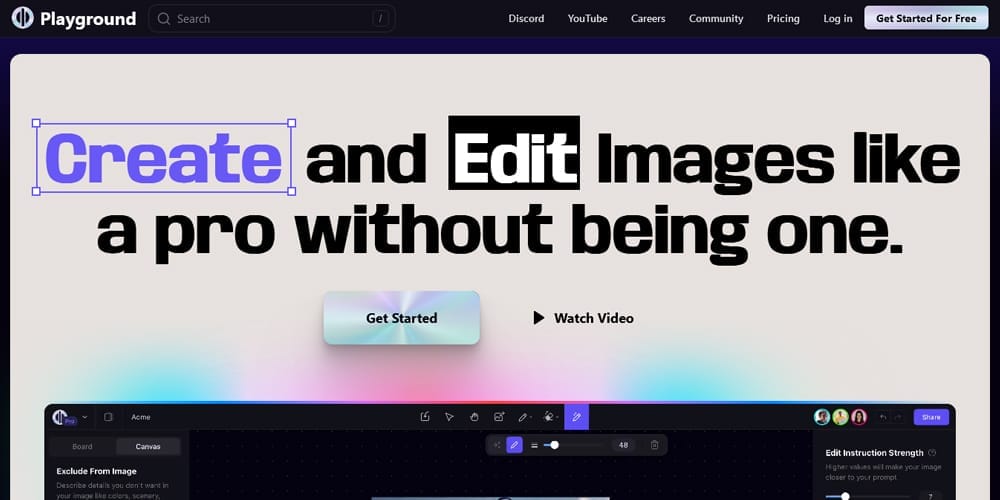
Task: Expand the paint bucket tool dropdown arrow
Action: click(557, 418)
